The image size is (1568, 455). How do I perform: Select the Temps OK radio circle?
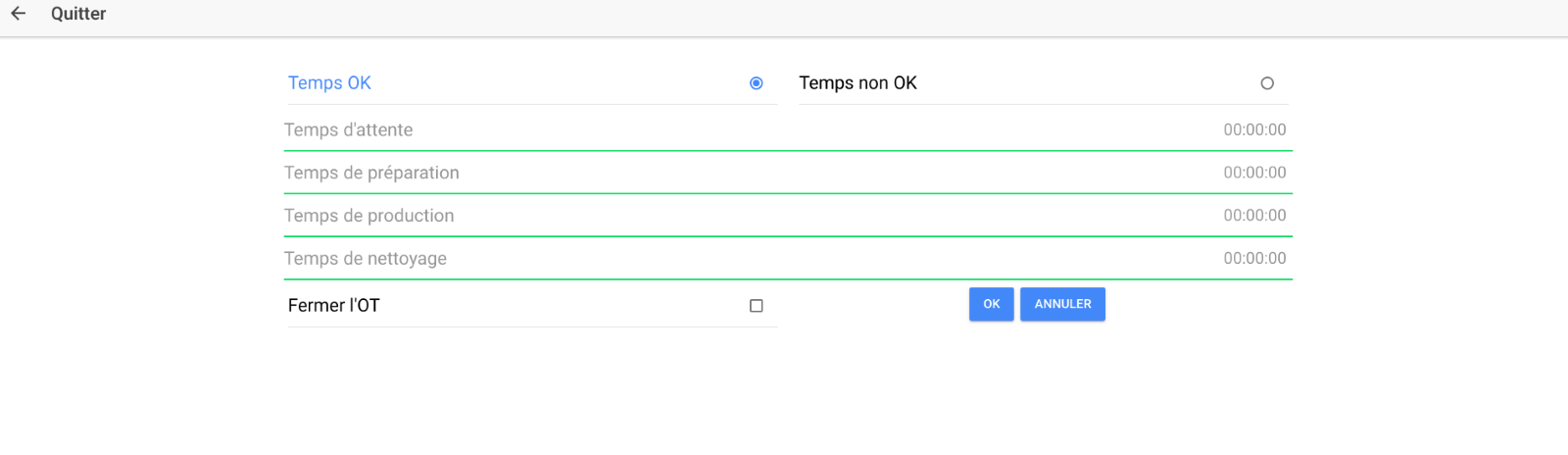tap(756, 83)
